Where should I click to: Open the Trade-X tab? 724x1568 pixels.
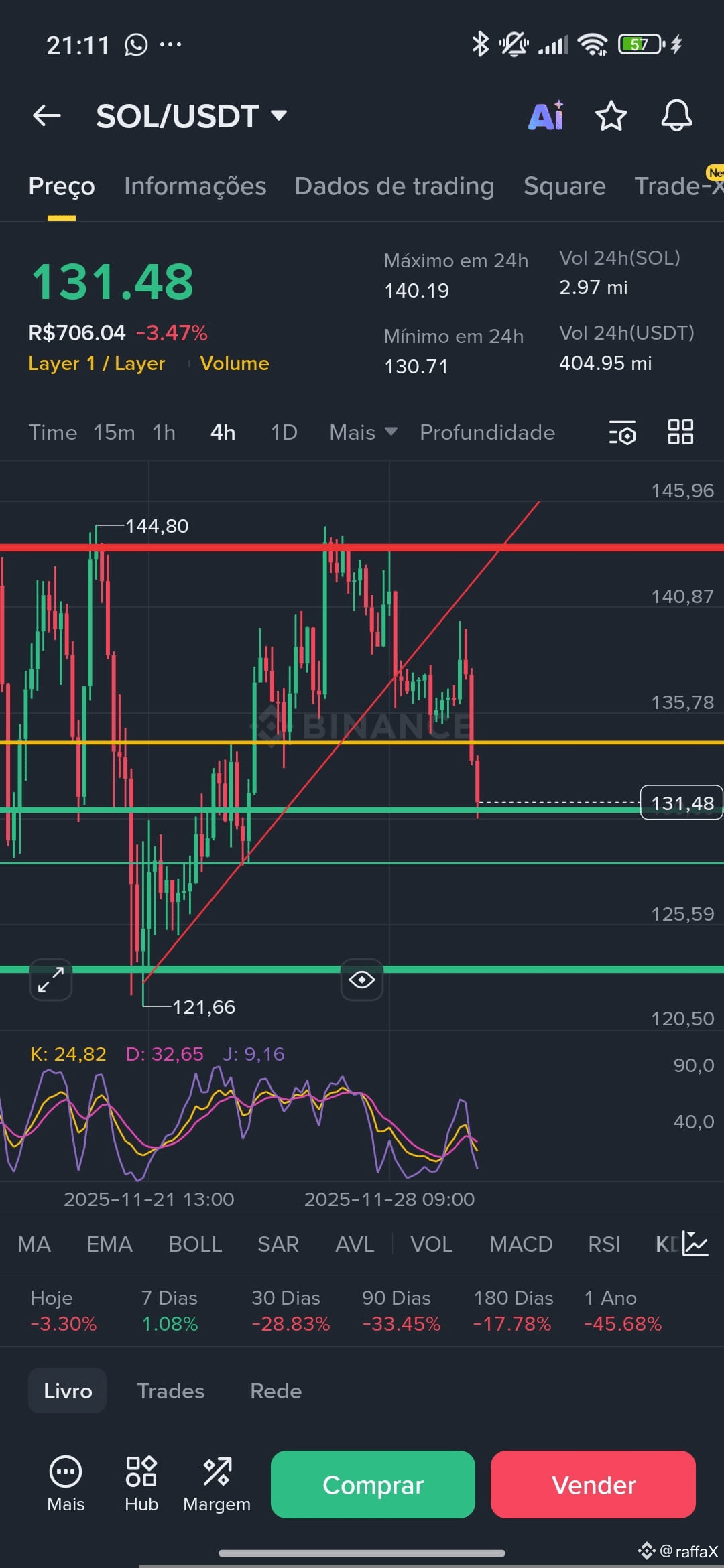click(678, 186)
